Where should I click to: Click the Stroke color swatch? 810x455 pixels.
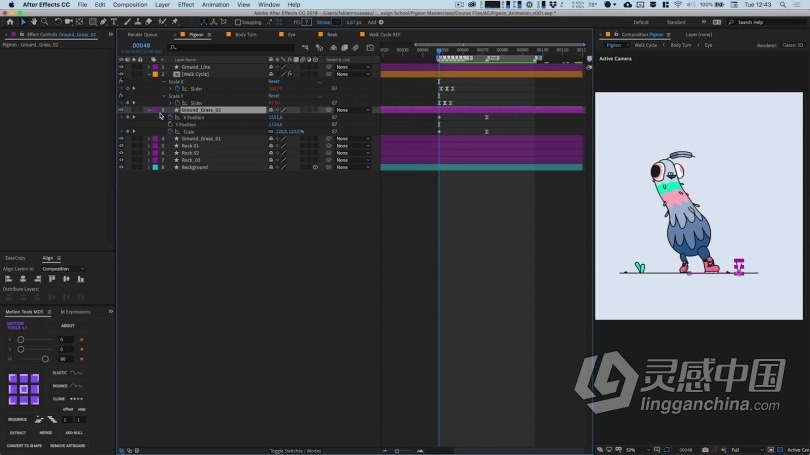tap(337, 22)
